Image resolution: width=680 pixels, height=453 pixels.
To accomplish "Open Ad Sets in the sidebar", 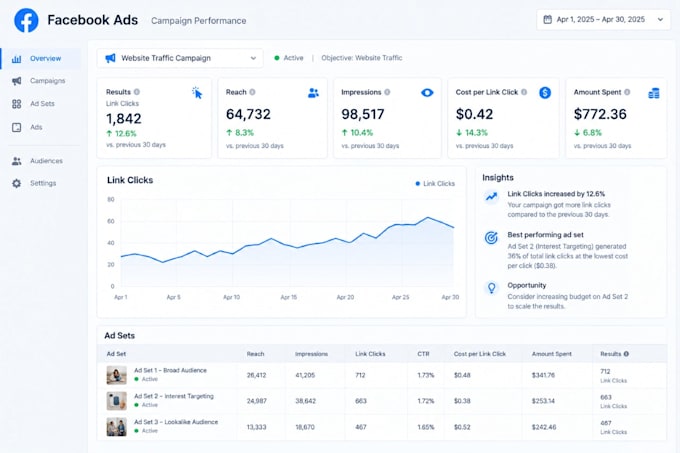I will [42, 104].
